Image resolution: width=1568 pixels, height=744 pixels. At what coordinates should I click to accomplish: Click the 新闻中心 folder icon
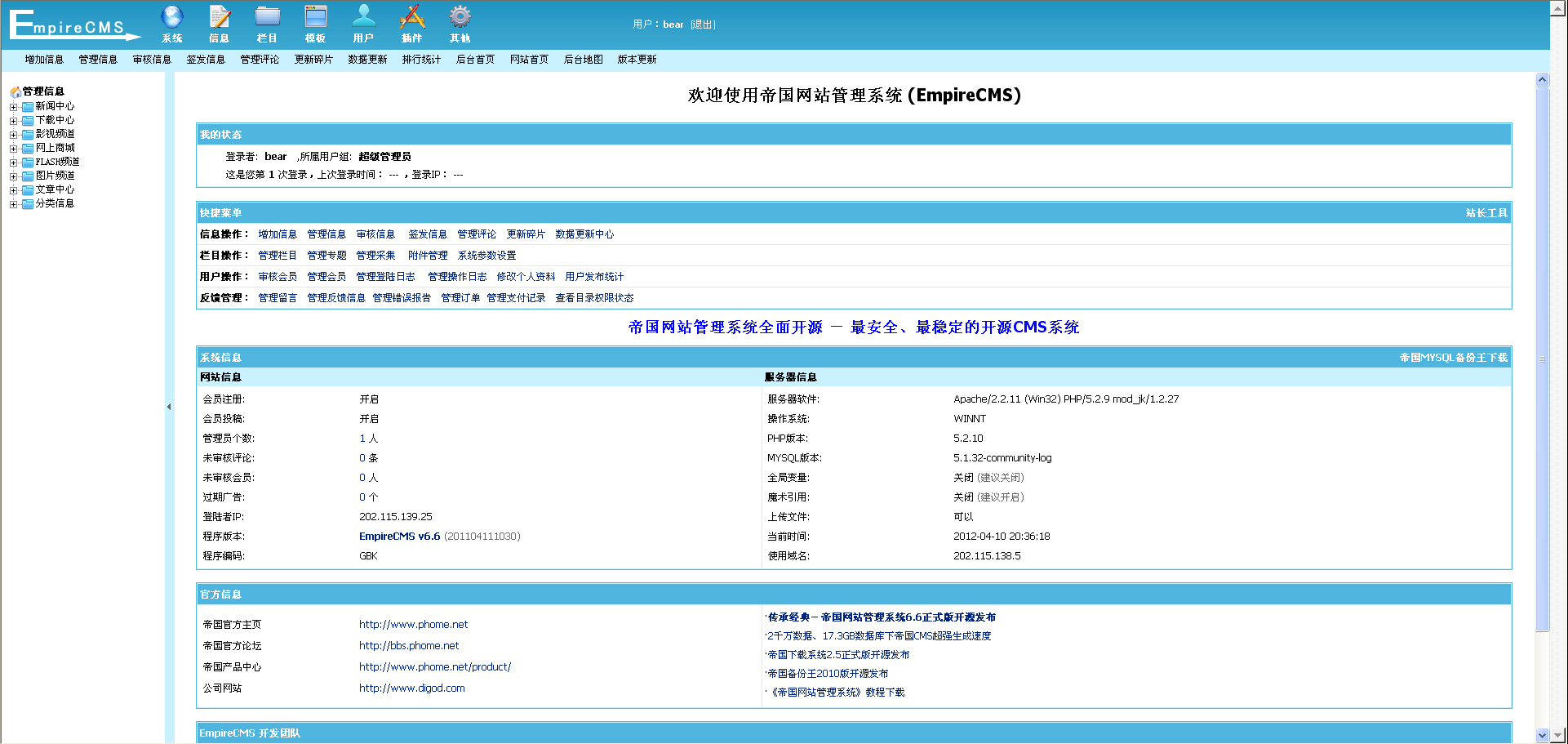pos(28,106)
